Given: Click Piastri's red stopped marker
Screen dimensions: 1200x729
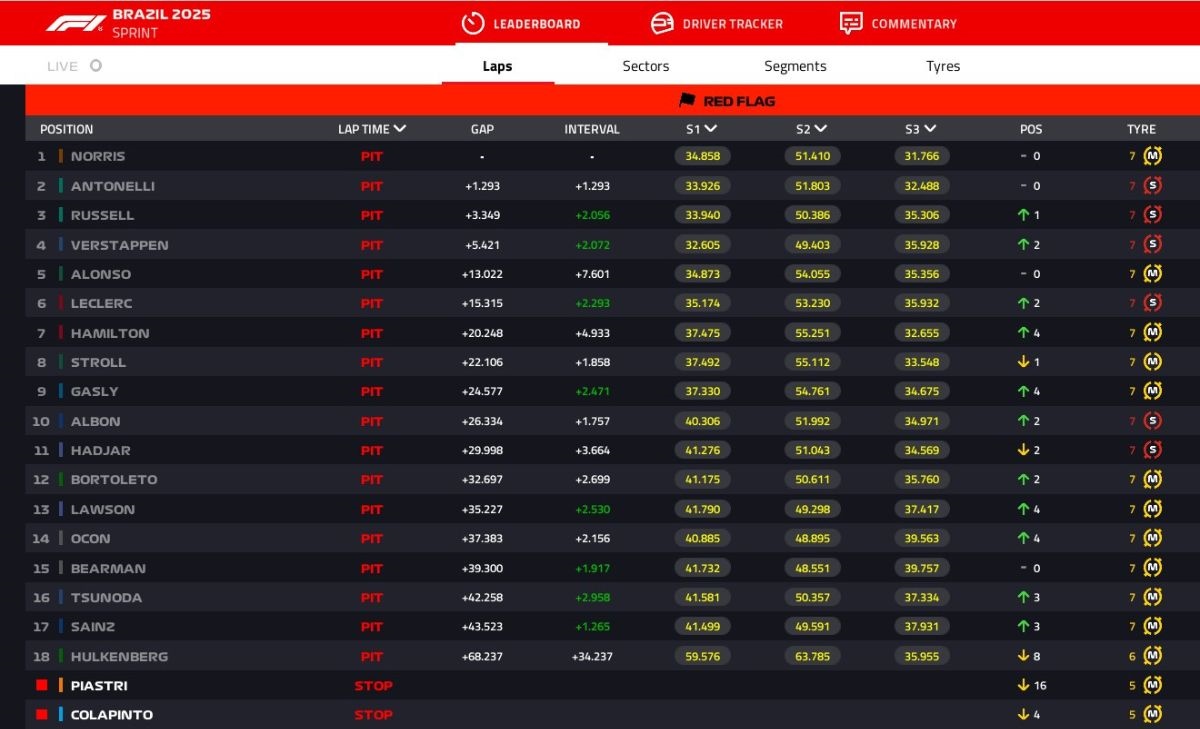Looking at the screenshot, I should pyautogui.click(x=42, y=686).
